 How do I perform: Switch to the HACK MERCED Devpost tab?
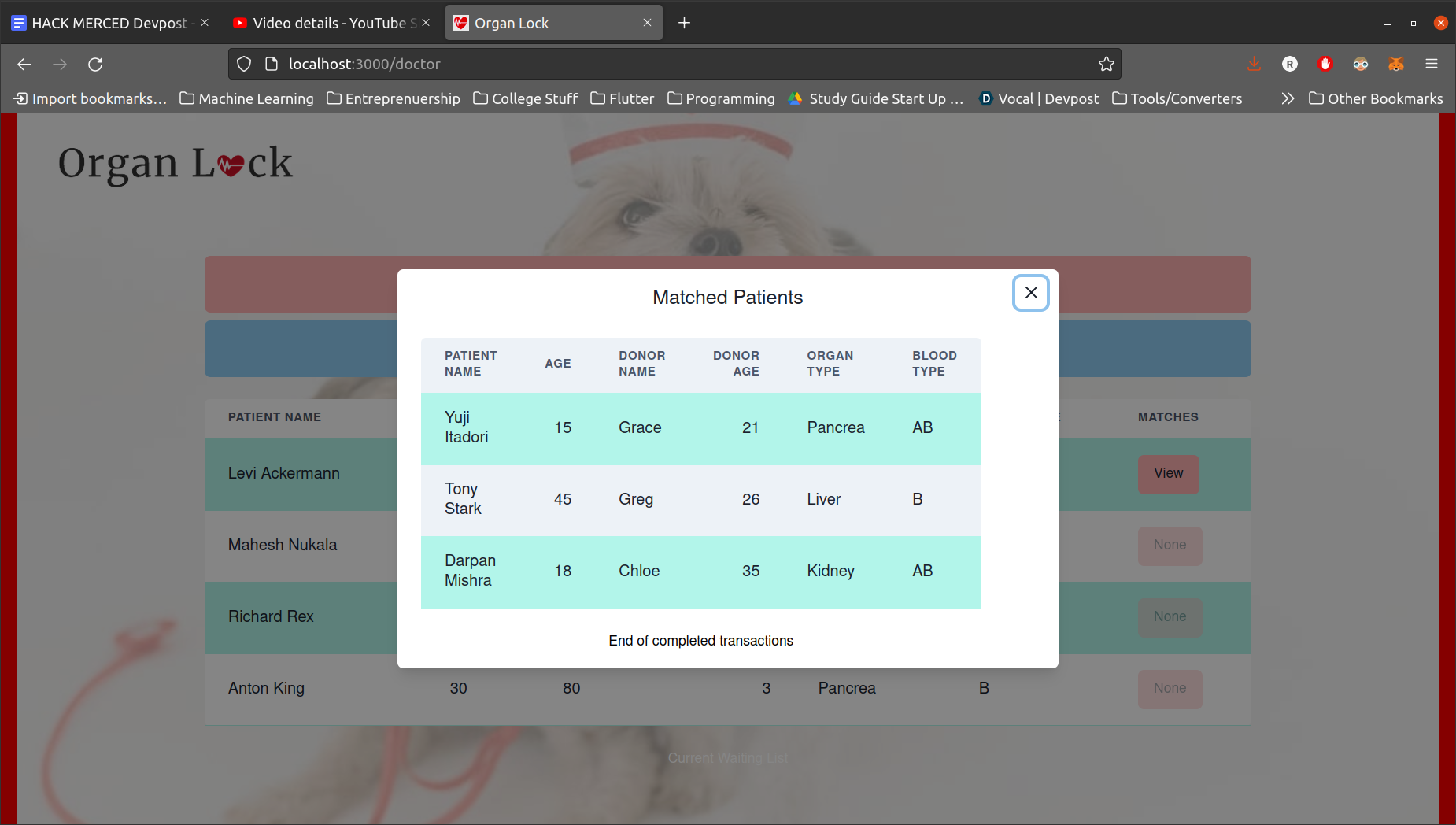click(109, 23)
